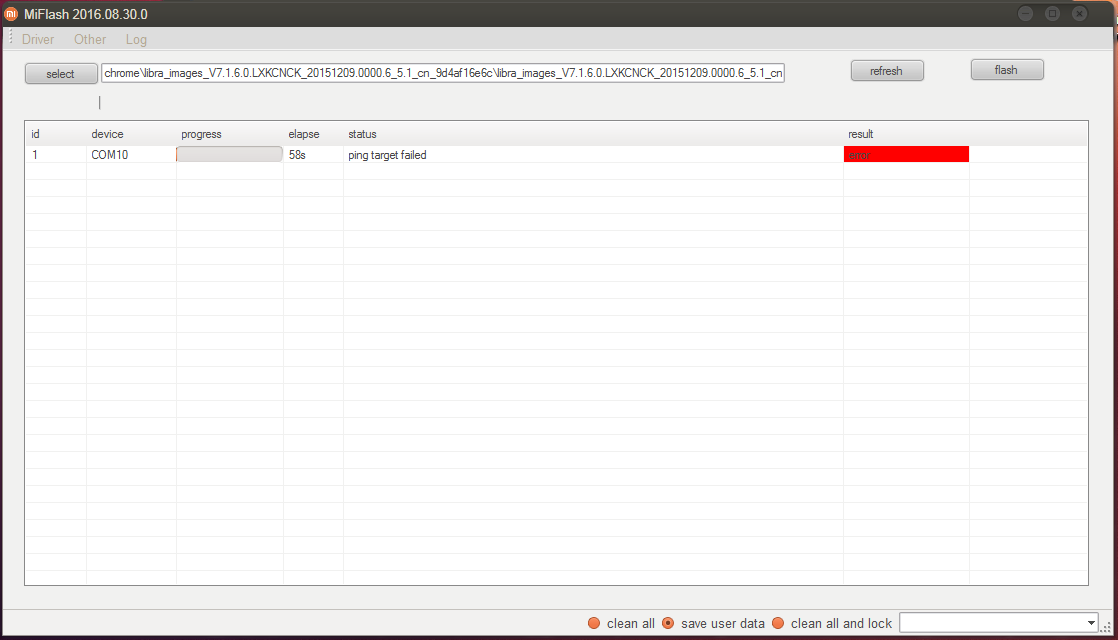Click the red error result cell

(906, 154)
